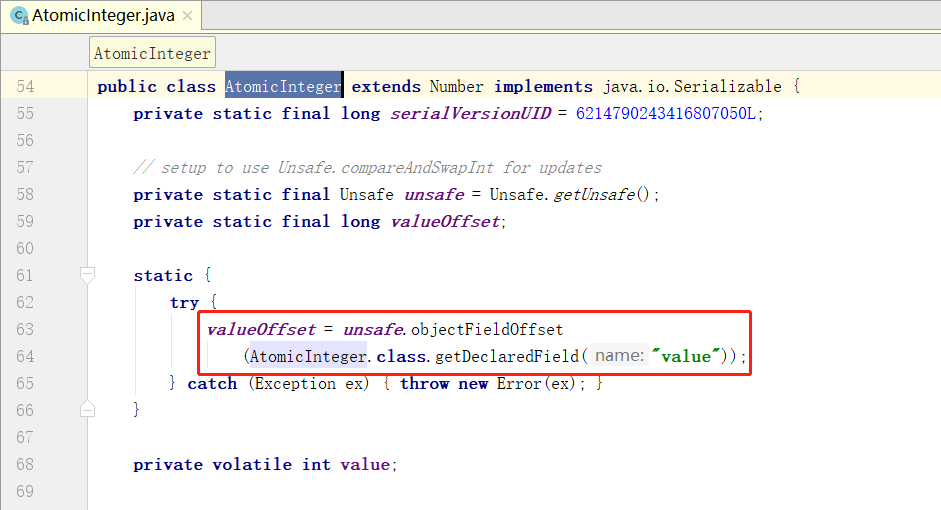Click 'Exception ex' parameter on line 65
Image resolution: width=941 pixels, height=510 pixels.
[308, 383]
